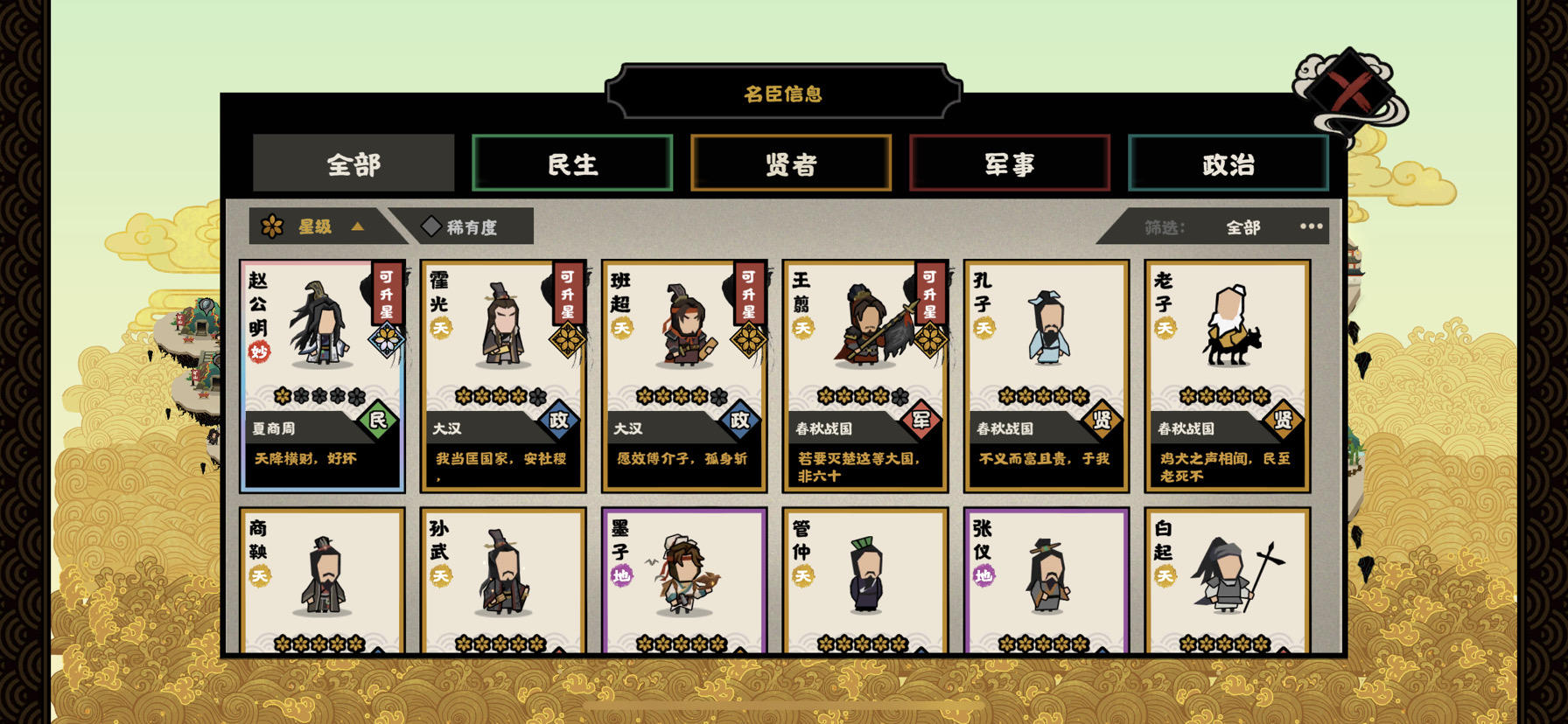Click the 天 rank badge on 老子's card

click(x=1165, y=328)
